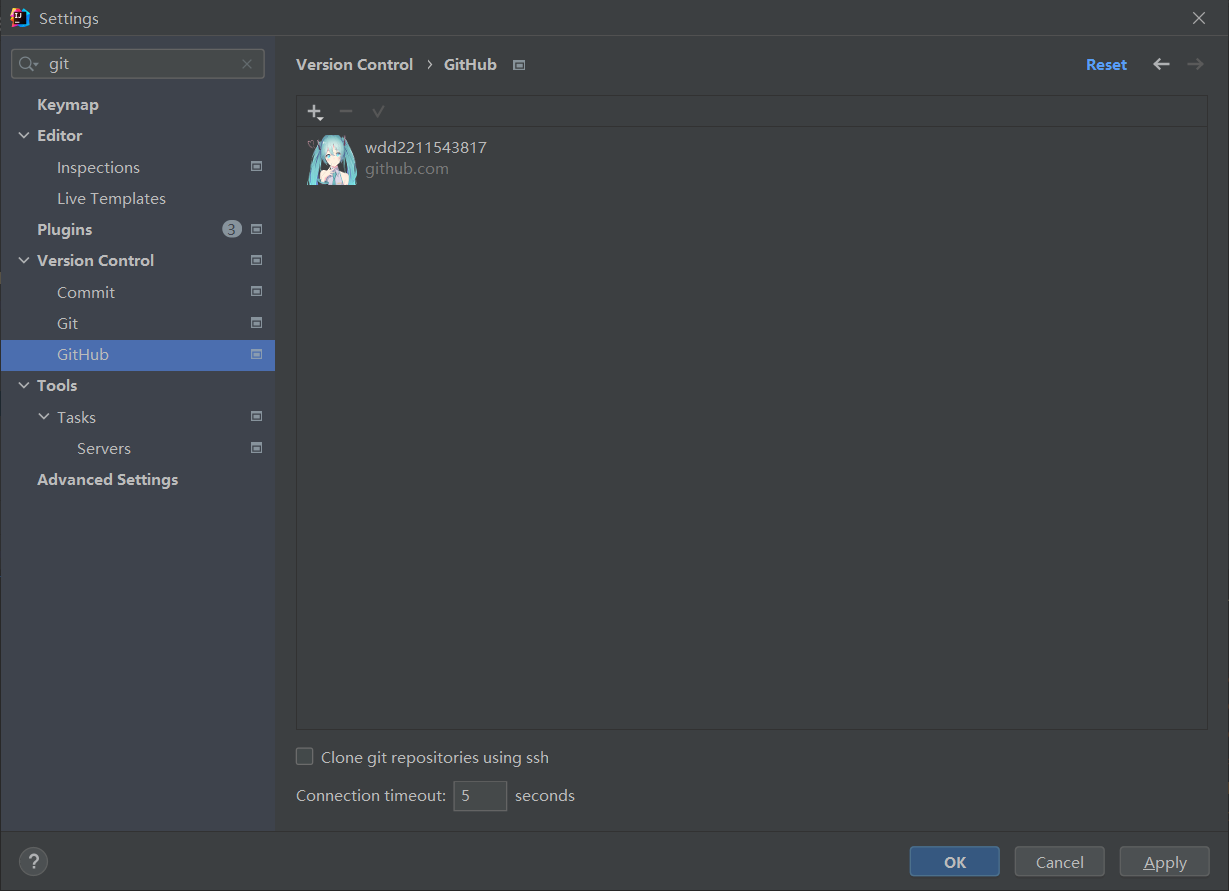Click the Apply button

pos(1165,861)
